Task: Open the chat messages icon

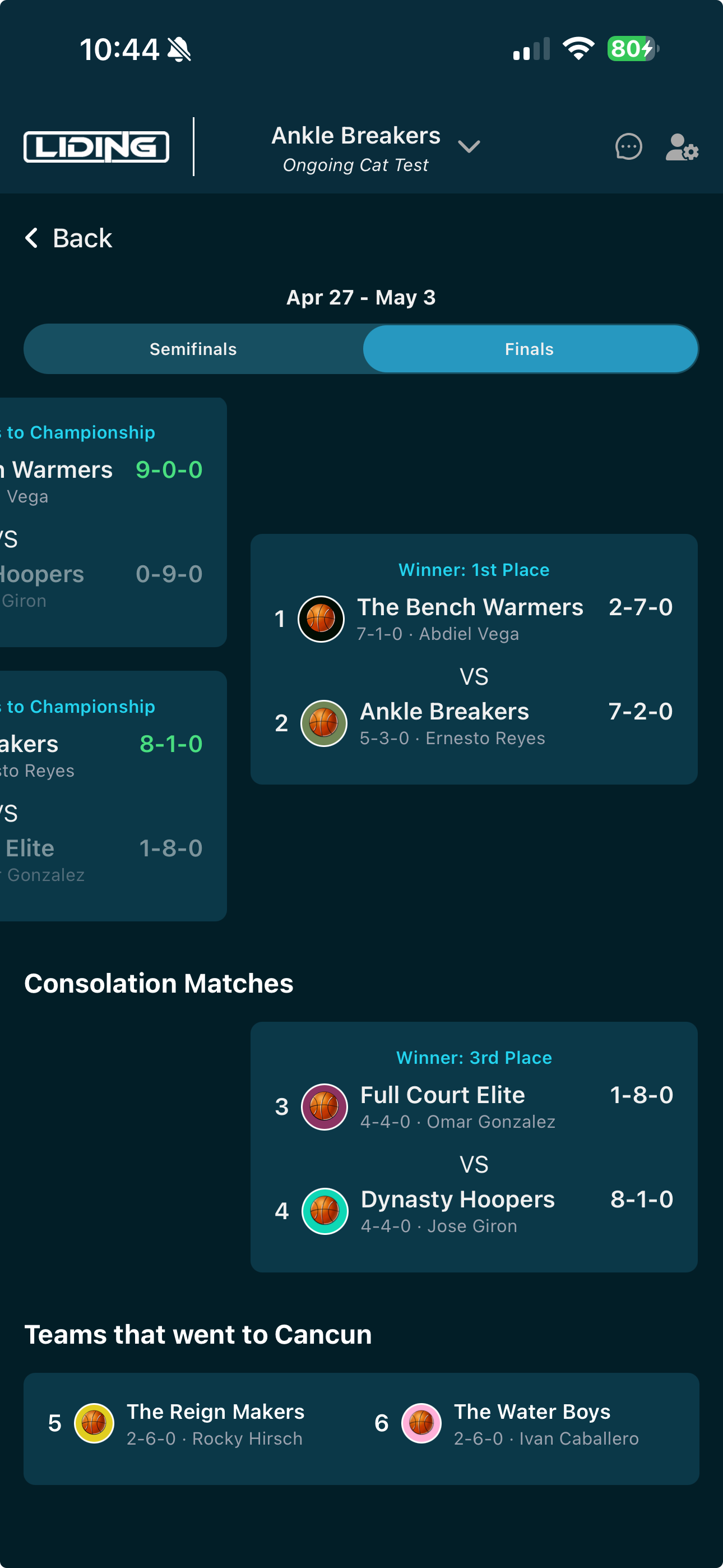Action: click(628, 147)
